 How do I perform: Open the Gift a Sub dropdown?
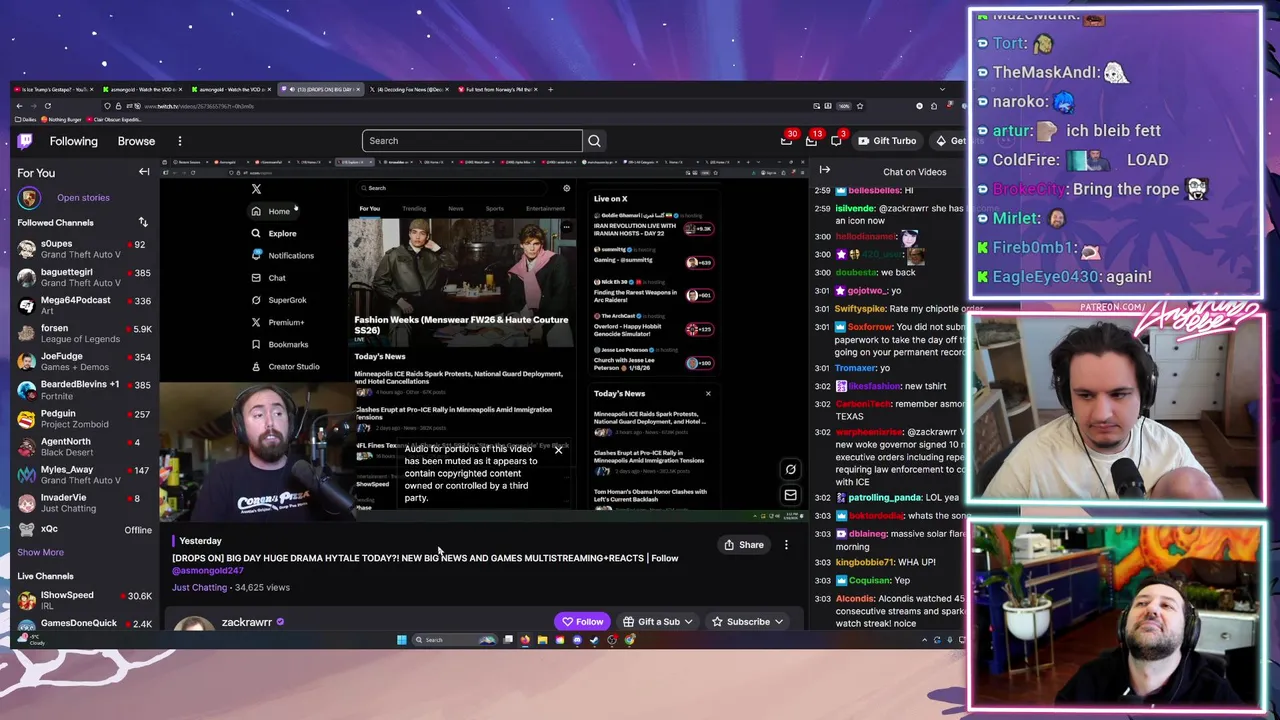click(658, 622)
